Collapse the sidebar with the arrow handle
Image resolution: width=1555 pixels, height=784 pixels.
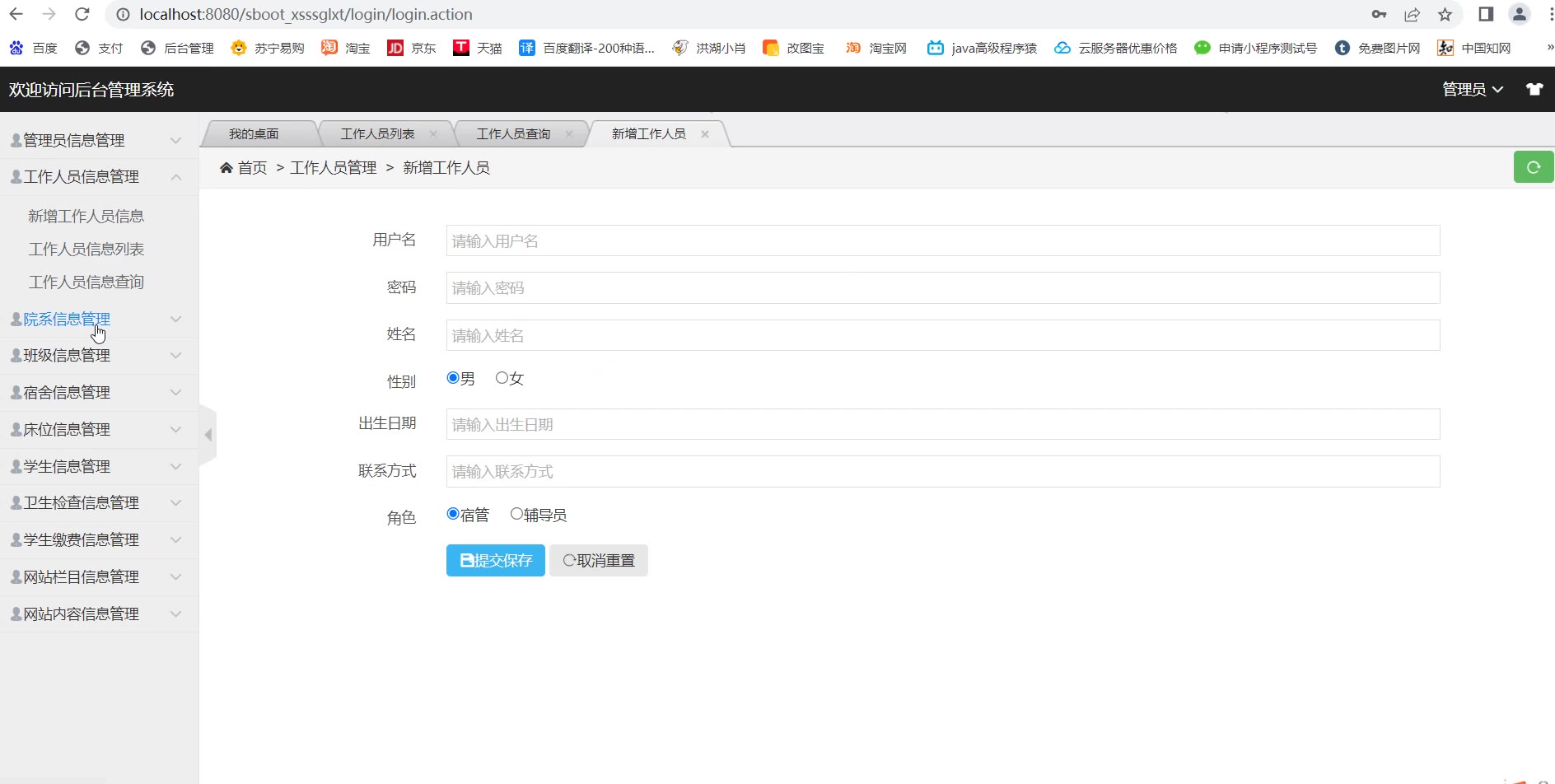[x=208, y=434]
